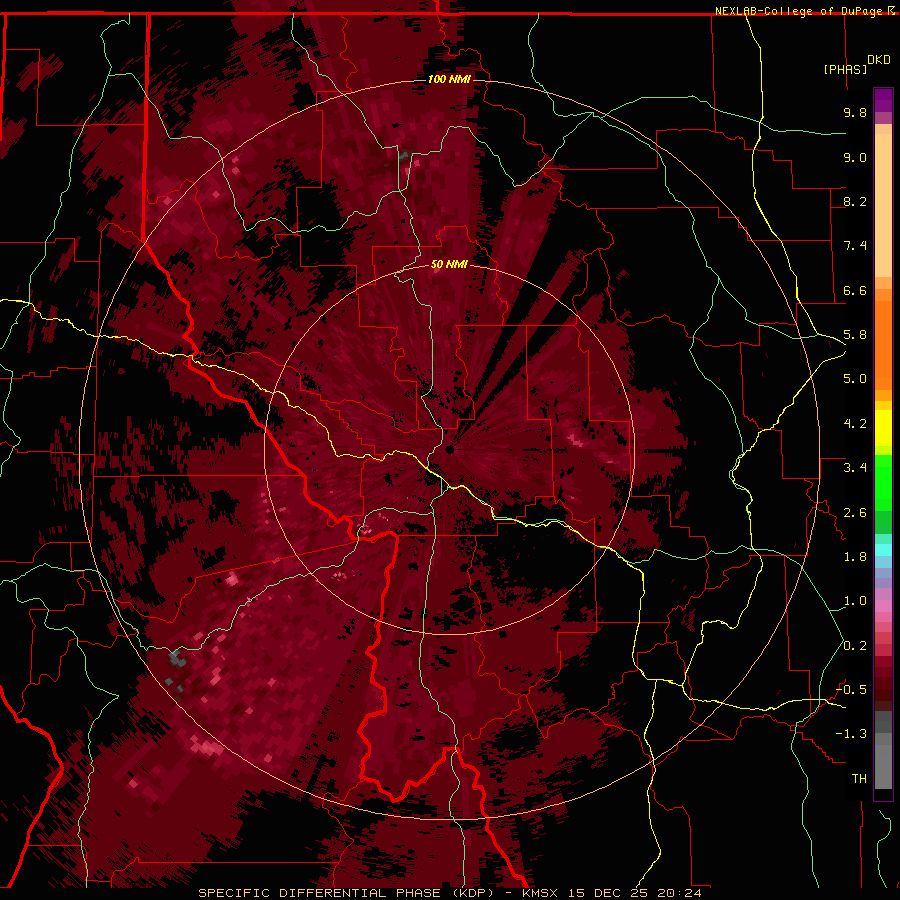The width and height of the screenshot is (900, 900).
Task: Click the "TH" threshold label on the scale
Action: 859,779
